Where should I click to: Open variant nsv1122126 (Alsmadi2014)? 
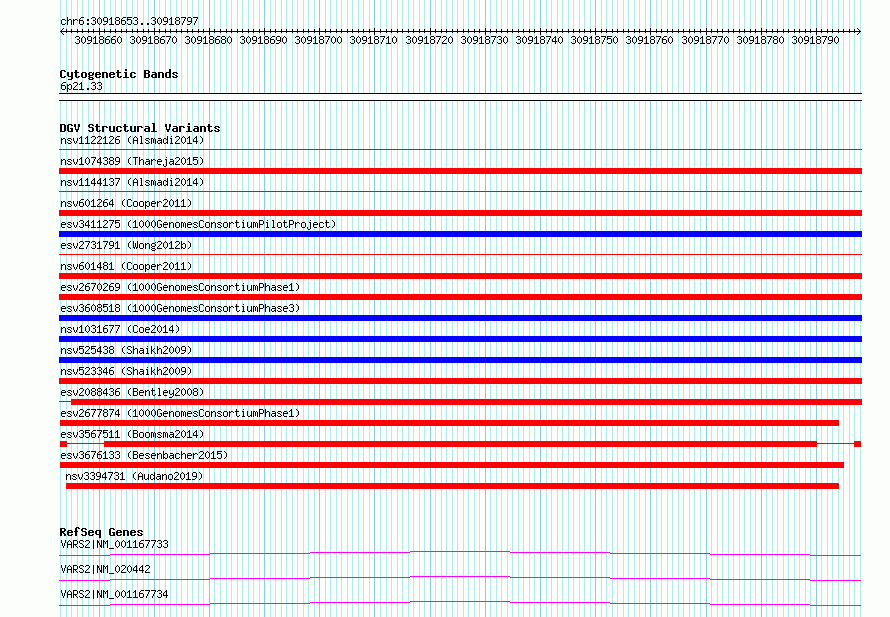pyautogui.click(x=132, y=140)
